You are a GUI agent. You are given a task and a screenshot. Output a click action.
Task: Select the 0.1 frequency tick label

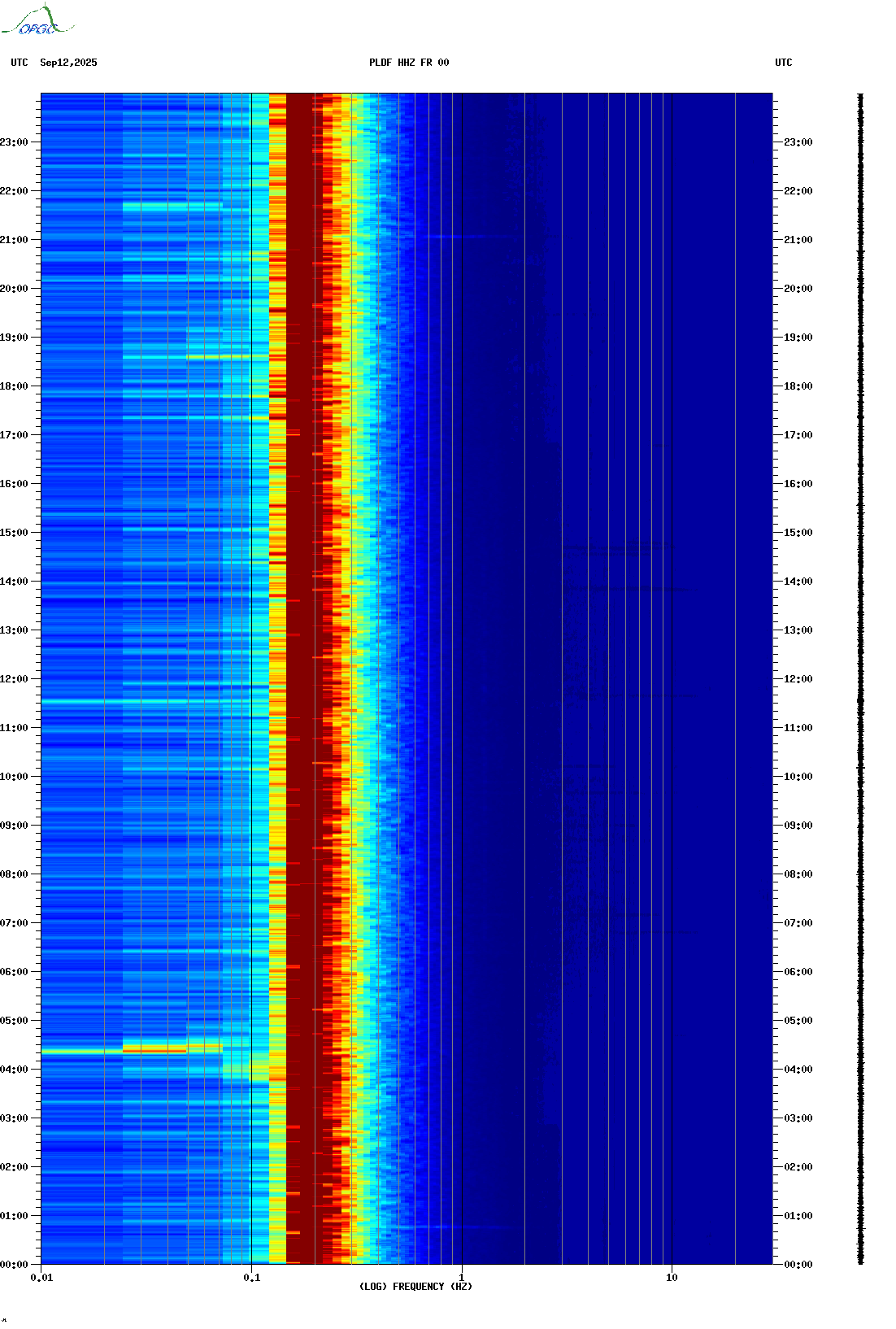tap(252, 1278)
